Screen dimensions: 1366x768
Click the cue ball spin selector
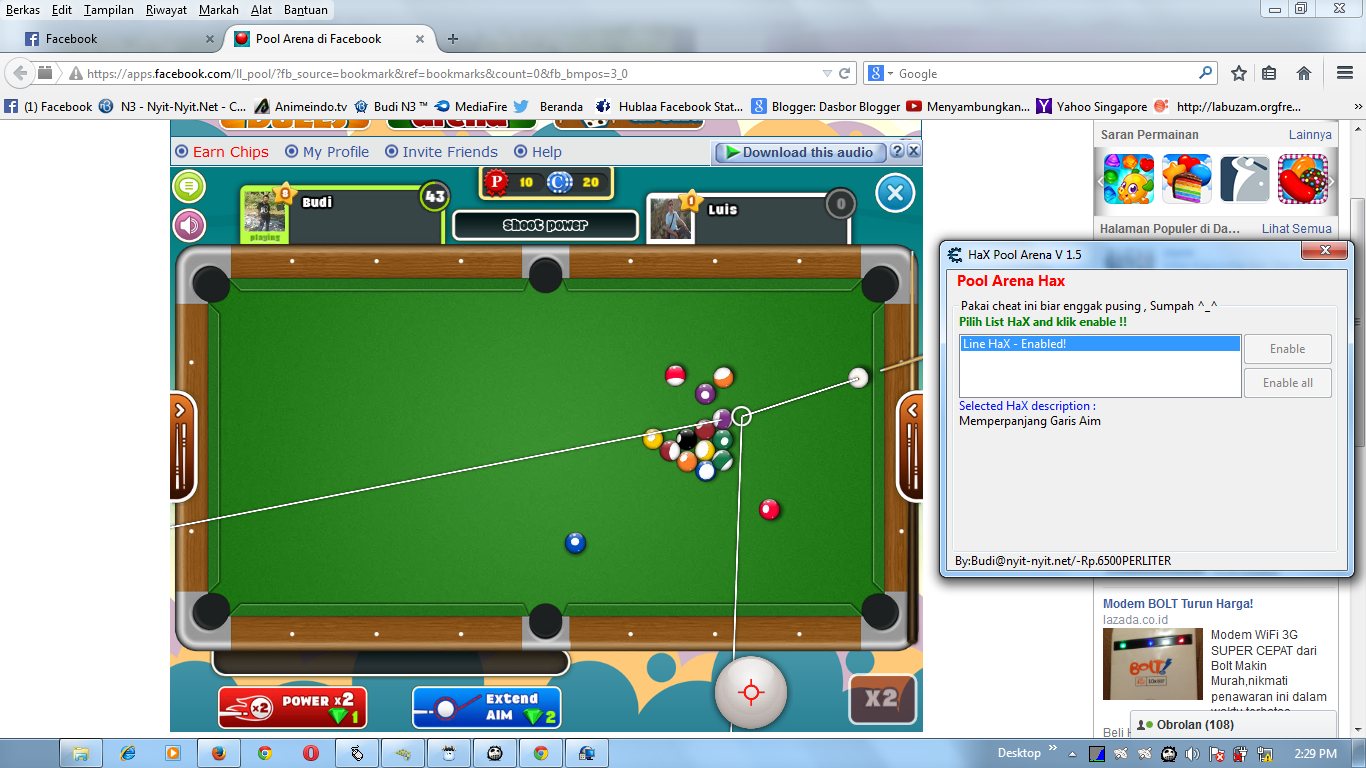coord(750,692)
